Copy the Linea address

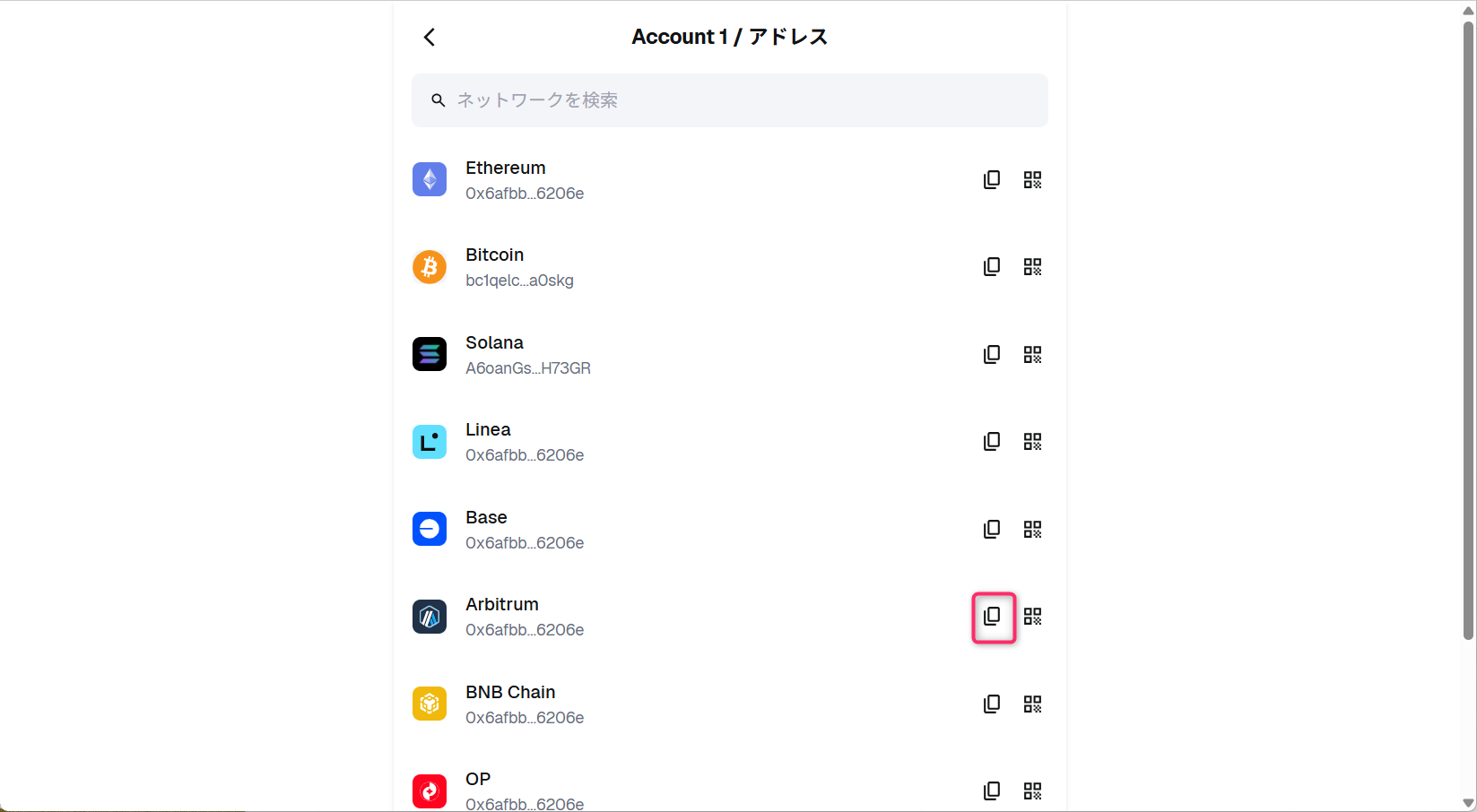coord(992,442)
